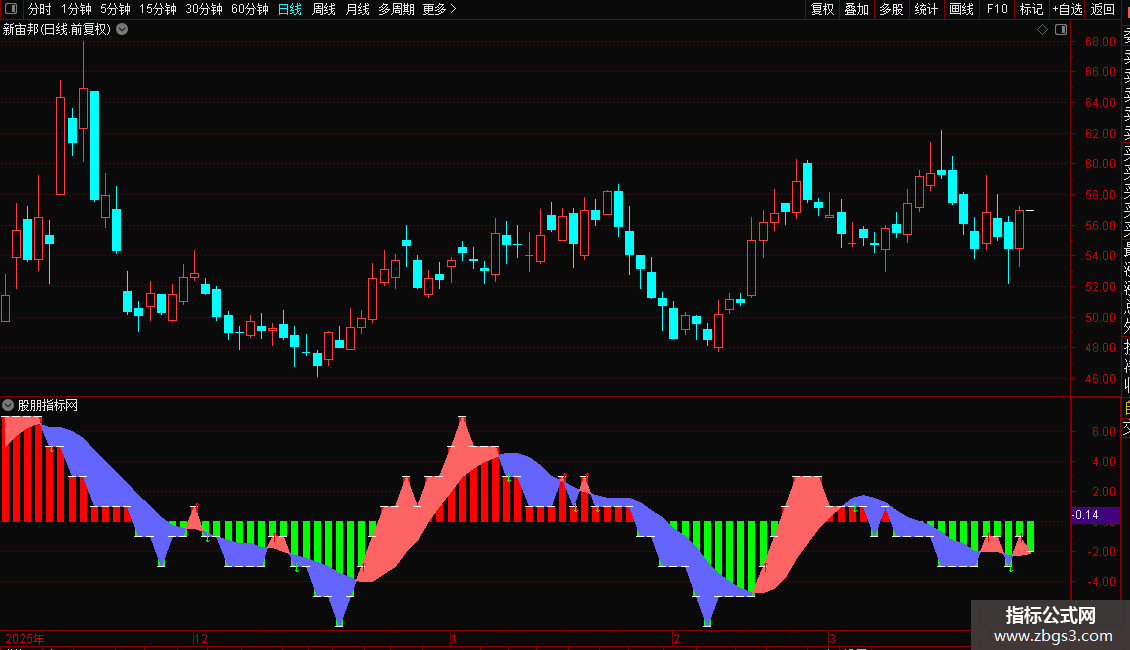Select the 30分钟 period tab

pyautogui.click(x=204, y=9)
